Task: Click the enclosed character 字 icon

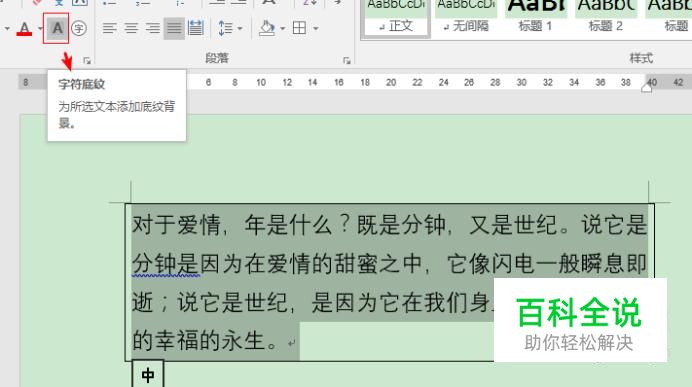Action: pos(79,29)
